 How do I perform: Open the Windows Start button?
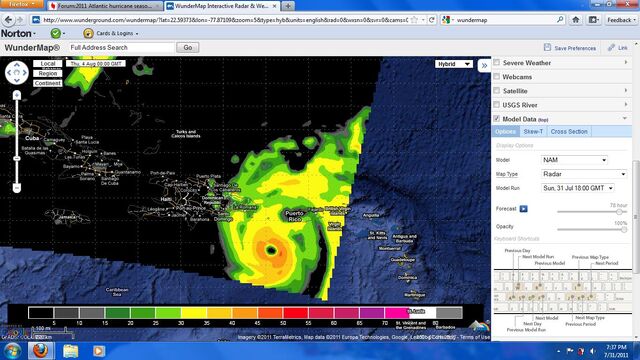click(13, 351)
